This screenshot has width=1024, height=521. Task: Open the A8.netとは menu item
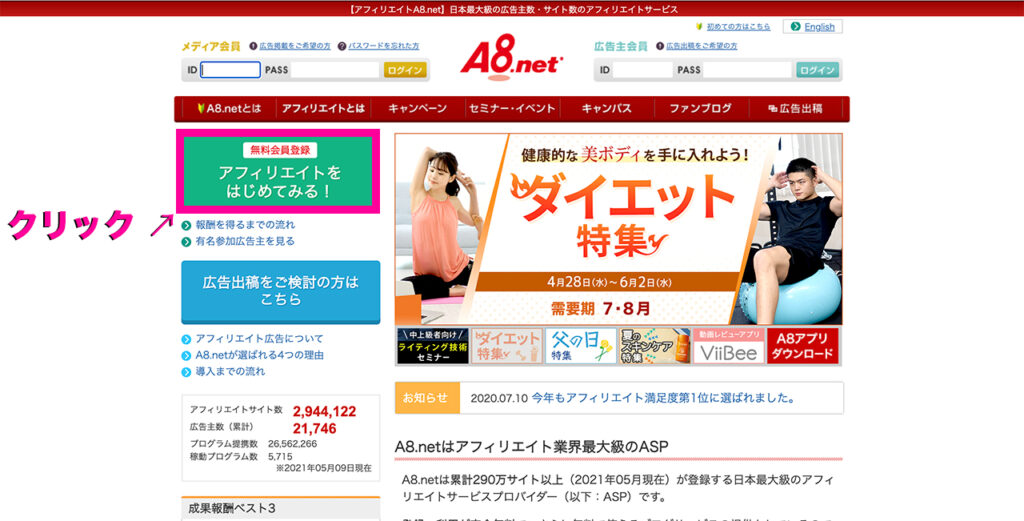pos(228,109)
